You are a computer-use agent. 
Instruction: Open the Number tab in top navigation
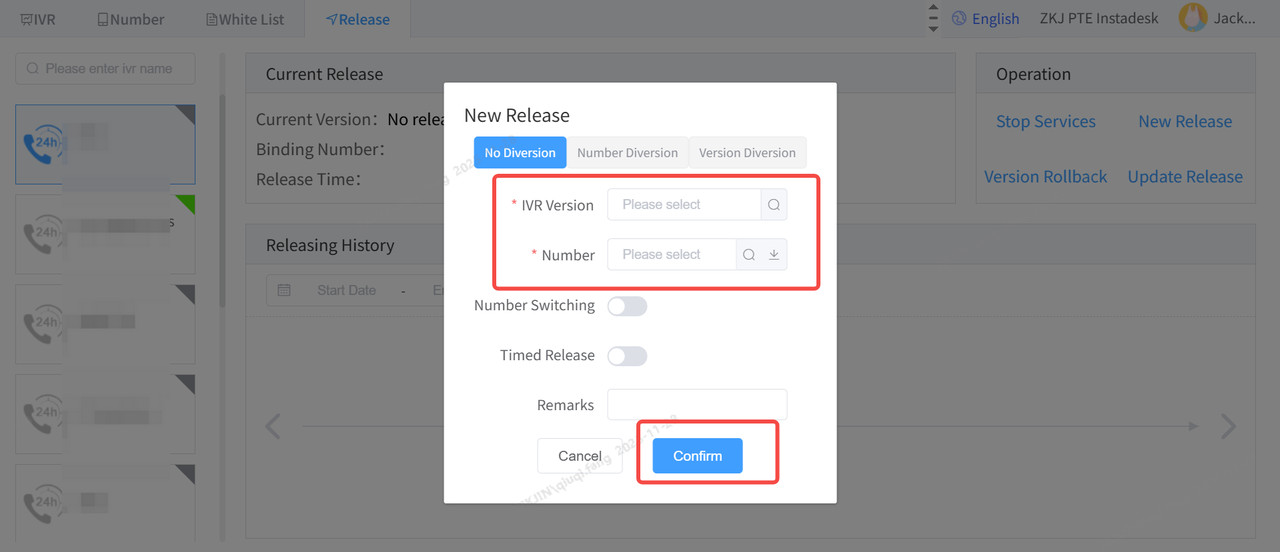click(131, 19)
